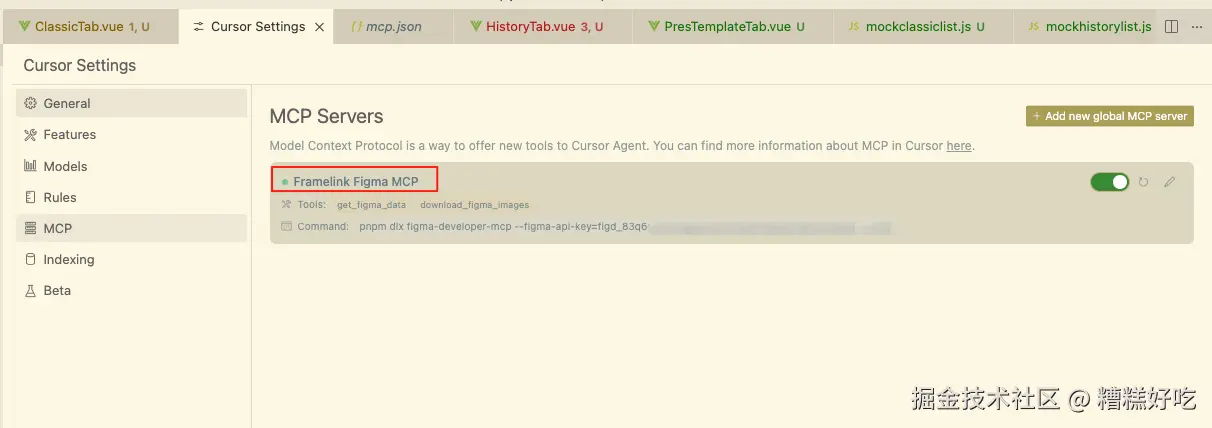This screenshot has height=428, width=1212.
Task: Open the ClassicTab.vue editor tab
Action: pos(90,27)
